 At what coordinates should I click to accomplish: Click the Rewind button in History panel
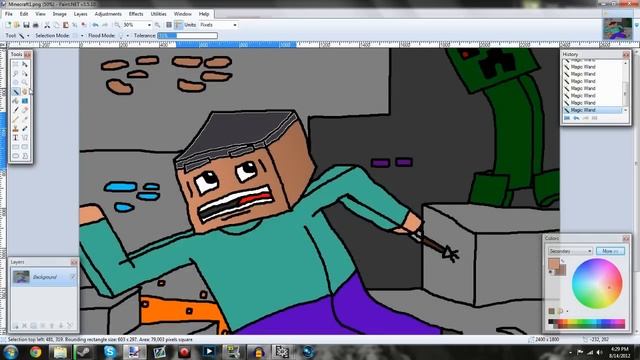pos(567,118)
